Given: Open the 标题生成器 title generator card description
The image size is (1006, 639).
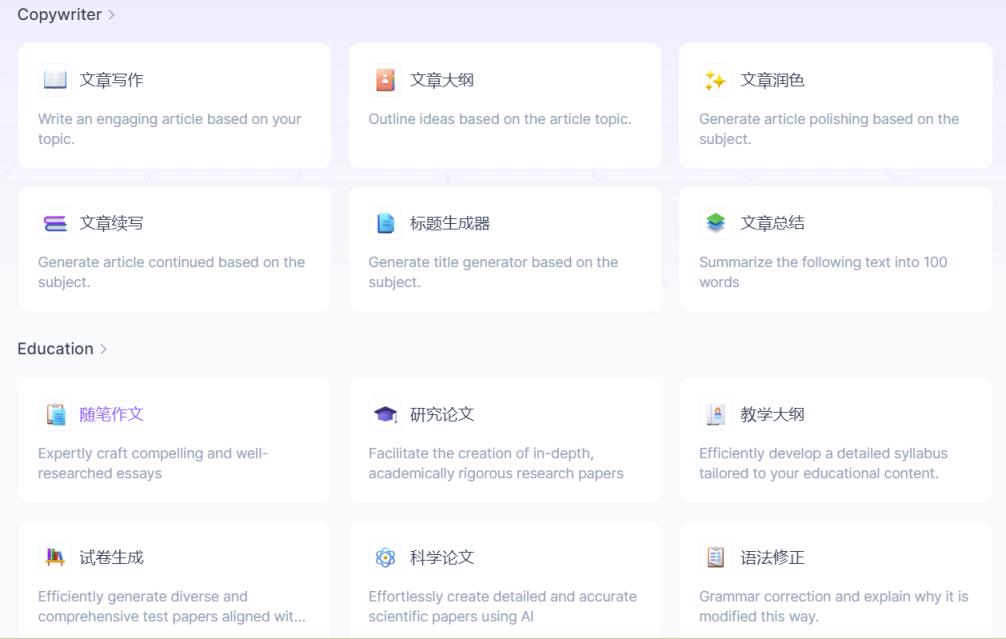Looking at the screenshot, I should coord(492,272).
